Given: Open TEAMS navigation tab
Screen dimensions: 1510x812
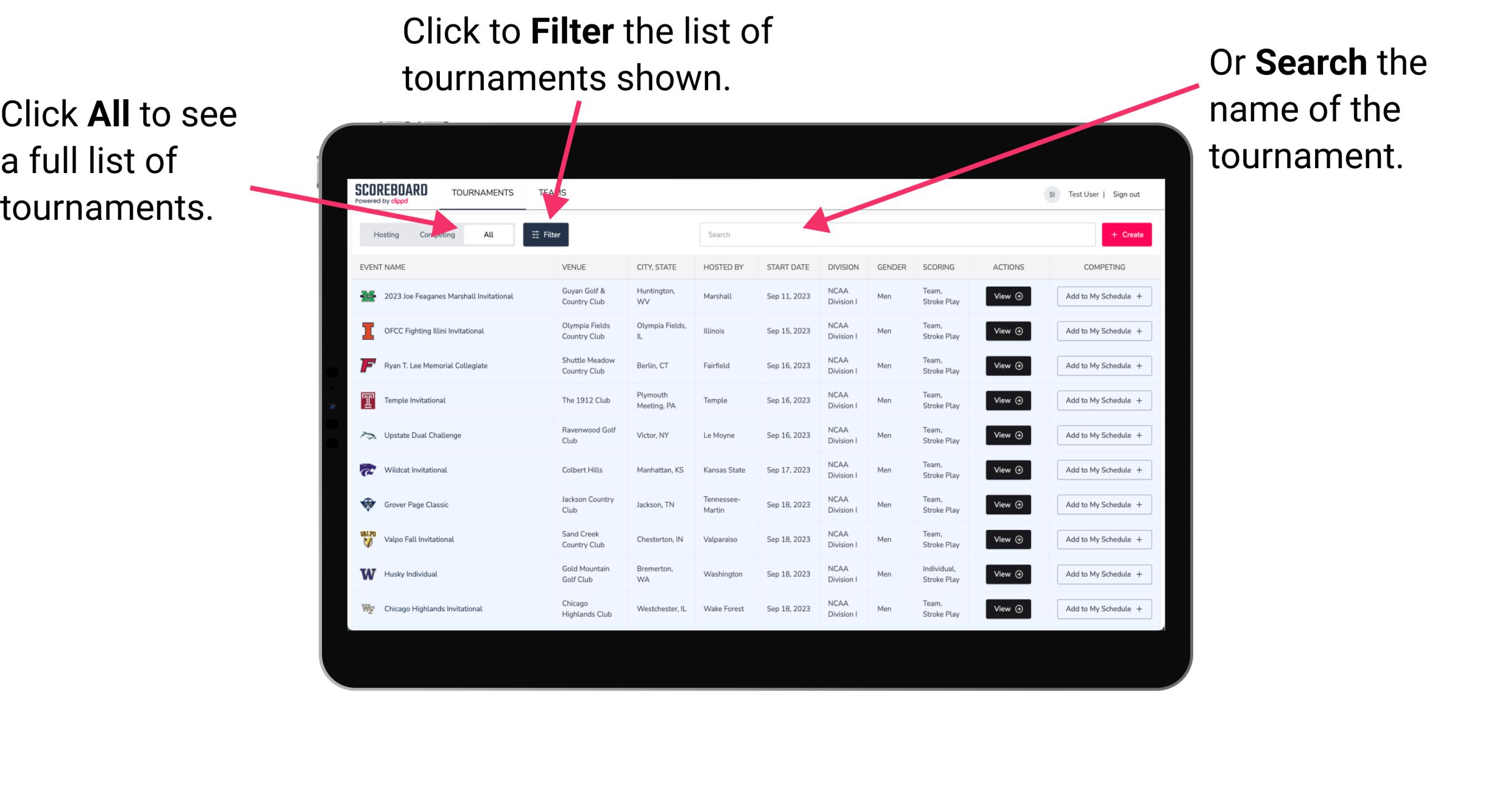Looking at the screenshot, I should pyautogui.click(x=554, y=191).
